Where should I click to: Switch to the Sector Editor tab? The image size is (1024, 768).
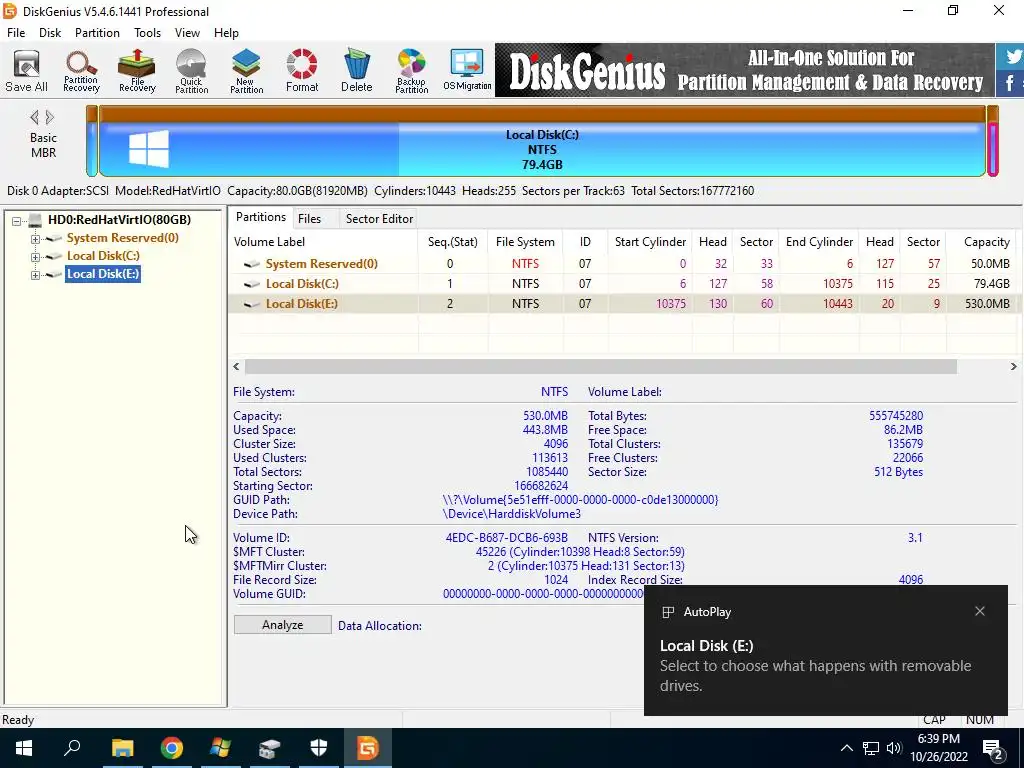(379, 219)
